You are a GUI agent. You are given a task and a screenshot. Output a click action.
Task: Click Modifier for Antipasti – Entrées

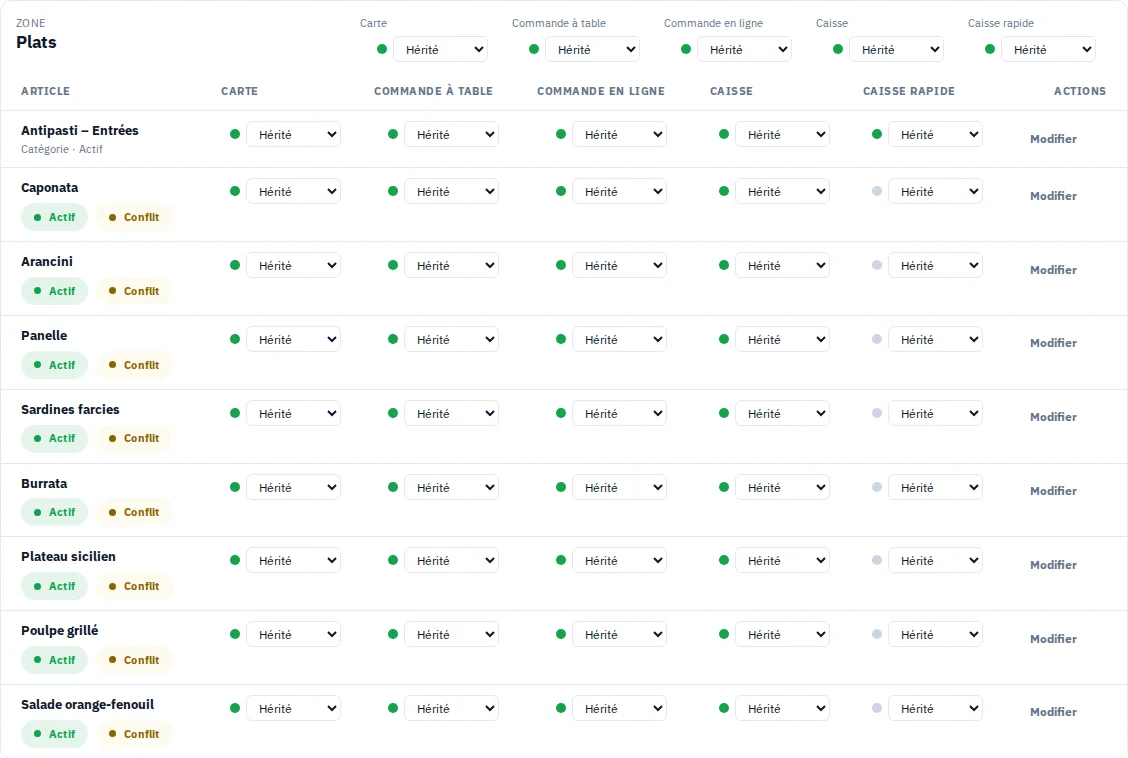(1053, 139)
